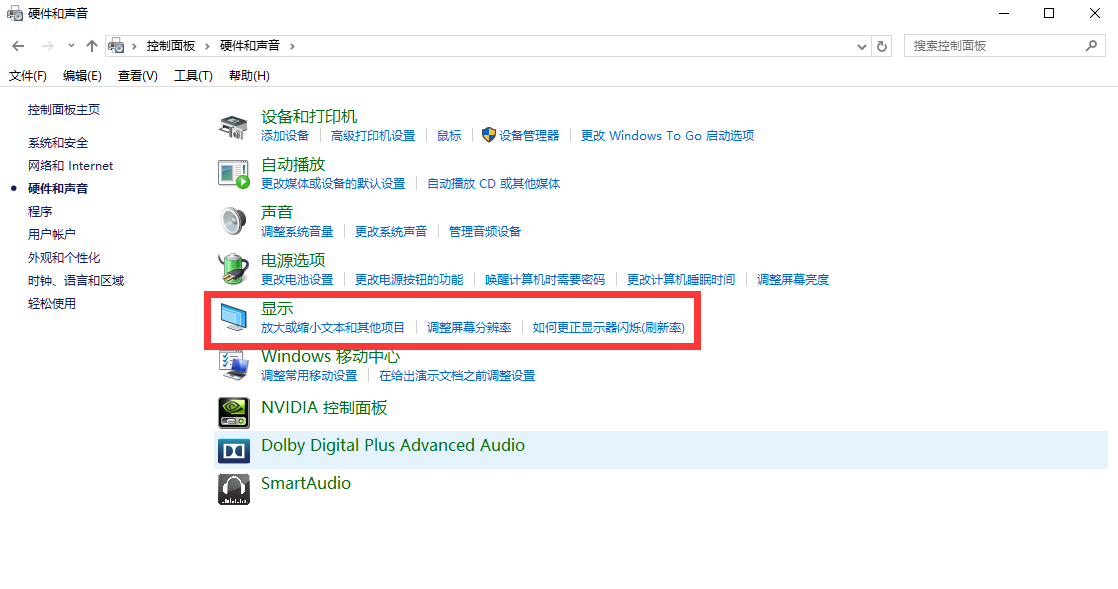Select 硬件和声音 in the address breadcrumb
This screenshot has height=589, width=1118.
pyautogui.click(x=250, y=46)
